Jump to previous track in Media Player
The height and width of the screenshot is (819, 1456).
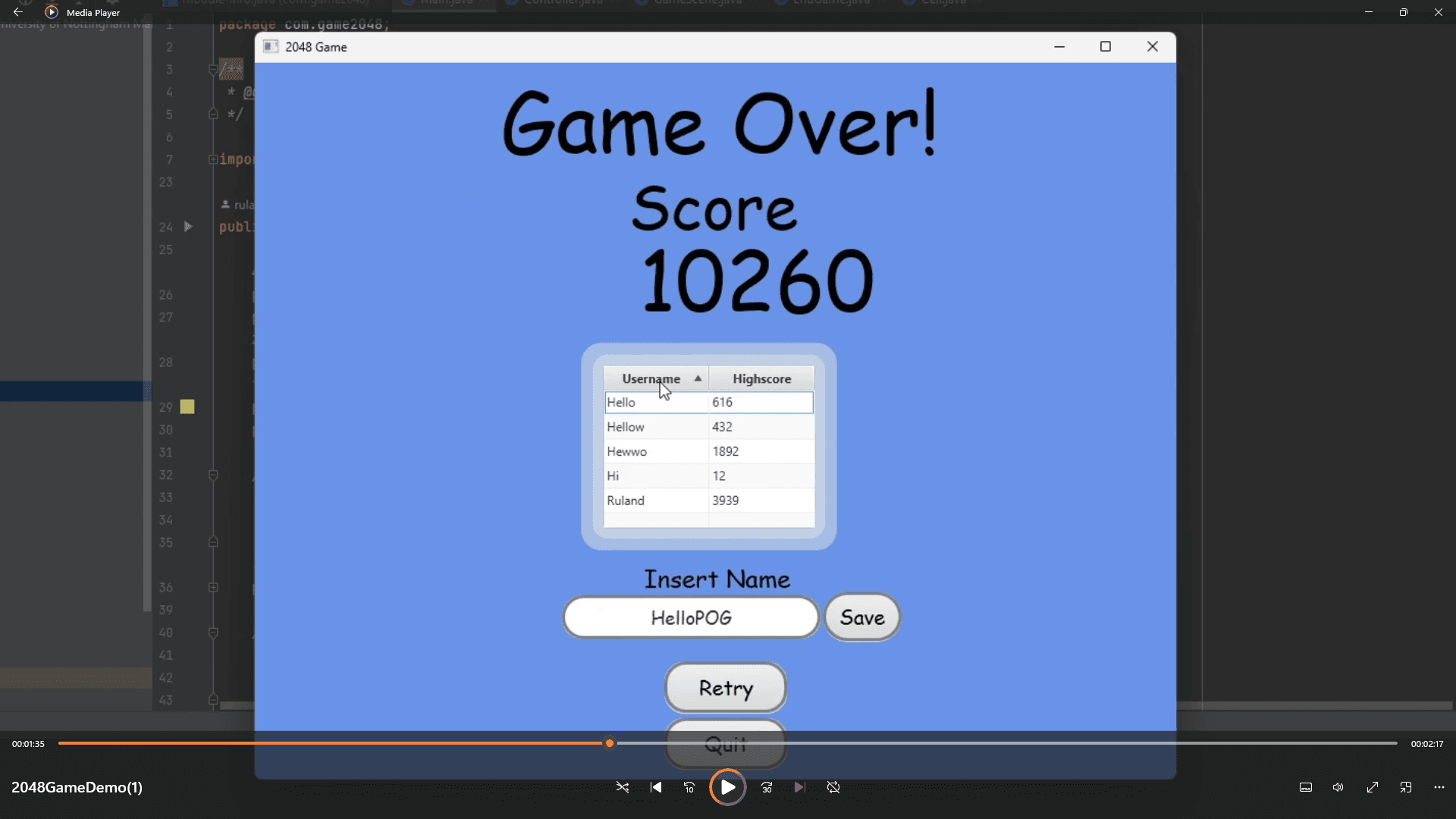[x=656, y=787]
